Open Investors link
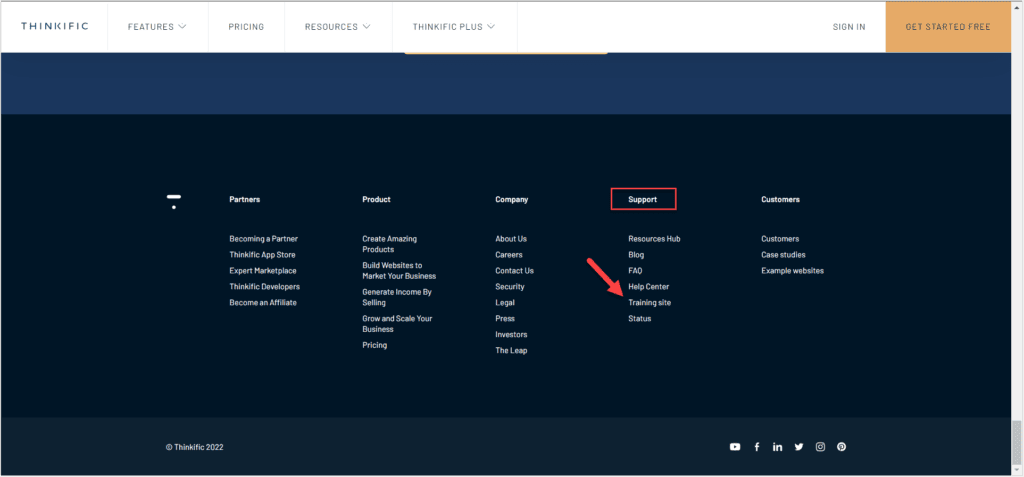The image size is (1024, 477). 511,335
